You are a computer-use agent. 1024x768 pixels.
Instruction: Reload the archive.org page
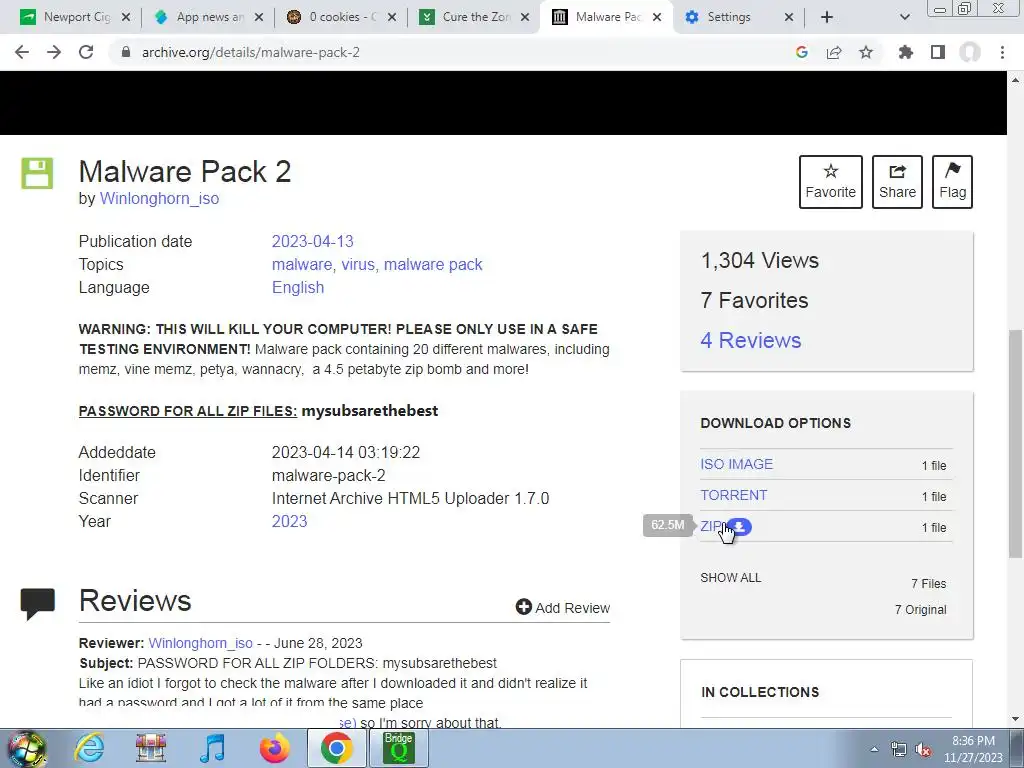[86, 52]
